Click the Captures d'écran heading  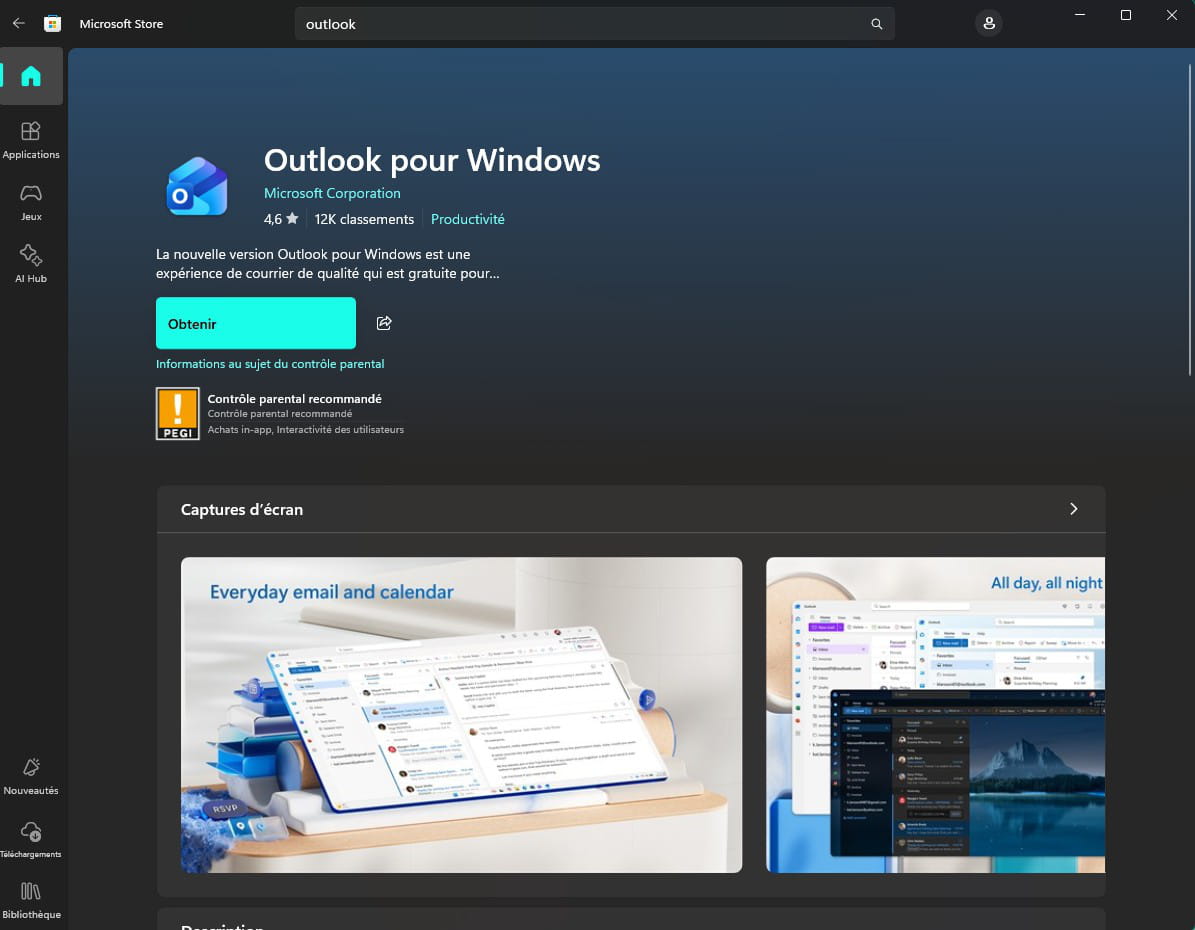[x=242, y=510]
